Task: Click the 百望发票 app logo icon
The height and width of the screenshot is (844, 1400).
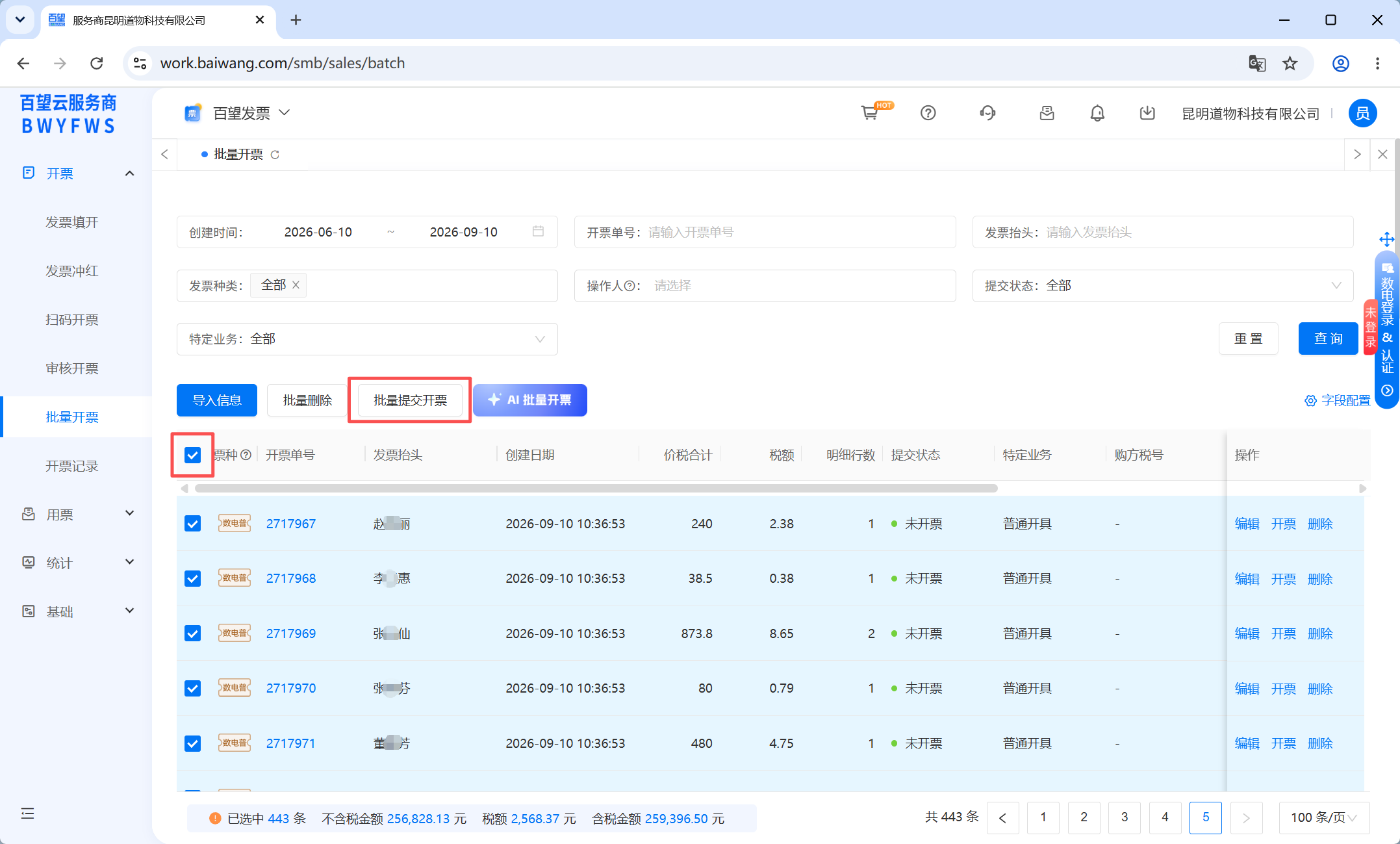Action: click(192, 113)
